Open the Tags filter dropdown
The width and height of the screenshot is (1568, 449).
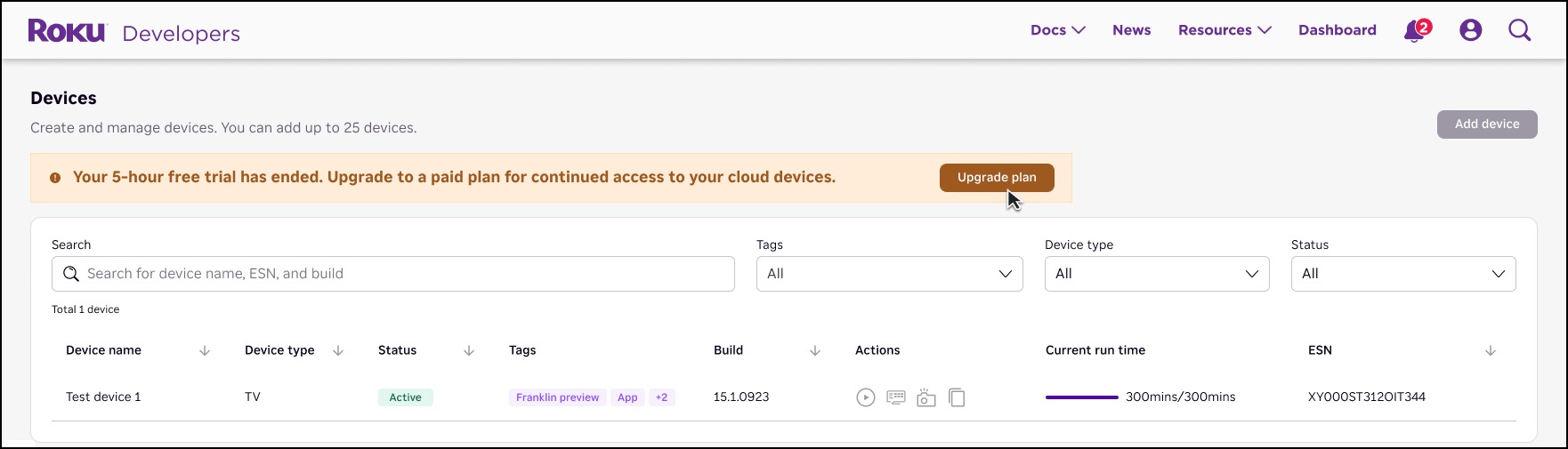pos(890,274)
